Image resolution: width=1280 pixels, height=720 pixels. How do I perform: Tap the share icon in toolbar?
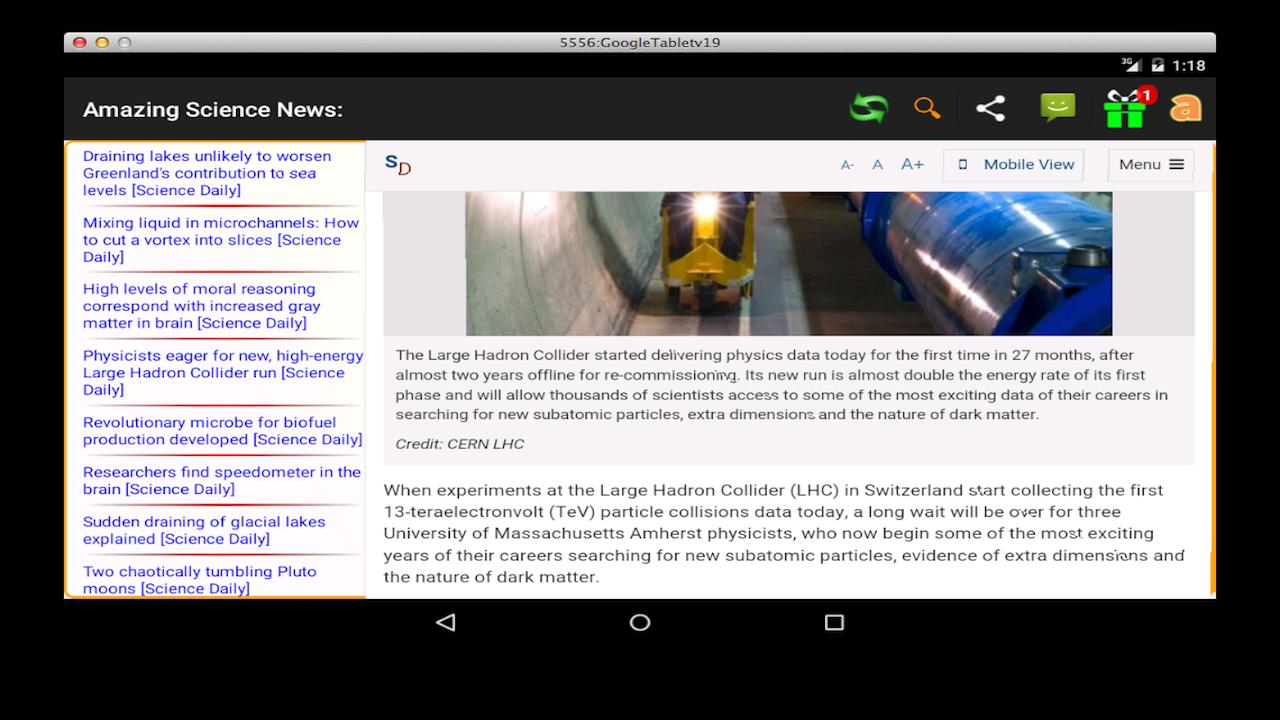pos(990,108)
